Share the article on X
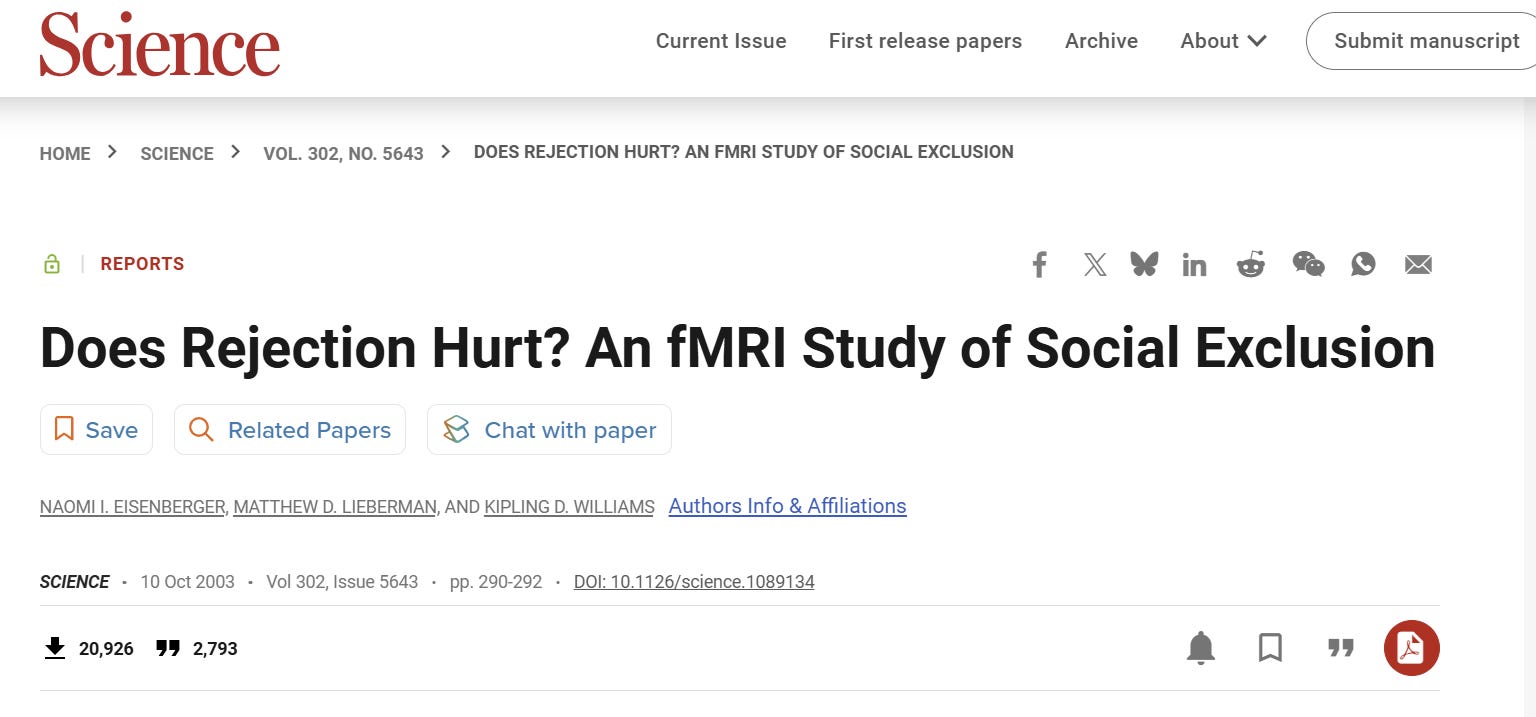This screenshot has height=717, width=1536. pyautogui.click(x=1095, y=265)
